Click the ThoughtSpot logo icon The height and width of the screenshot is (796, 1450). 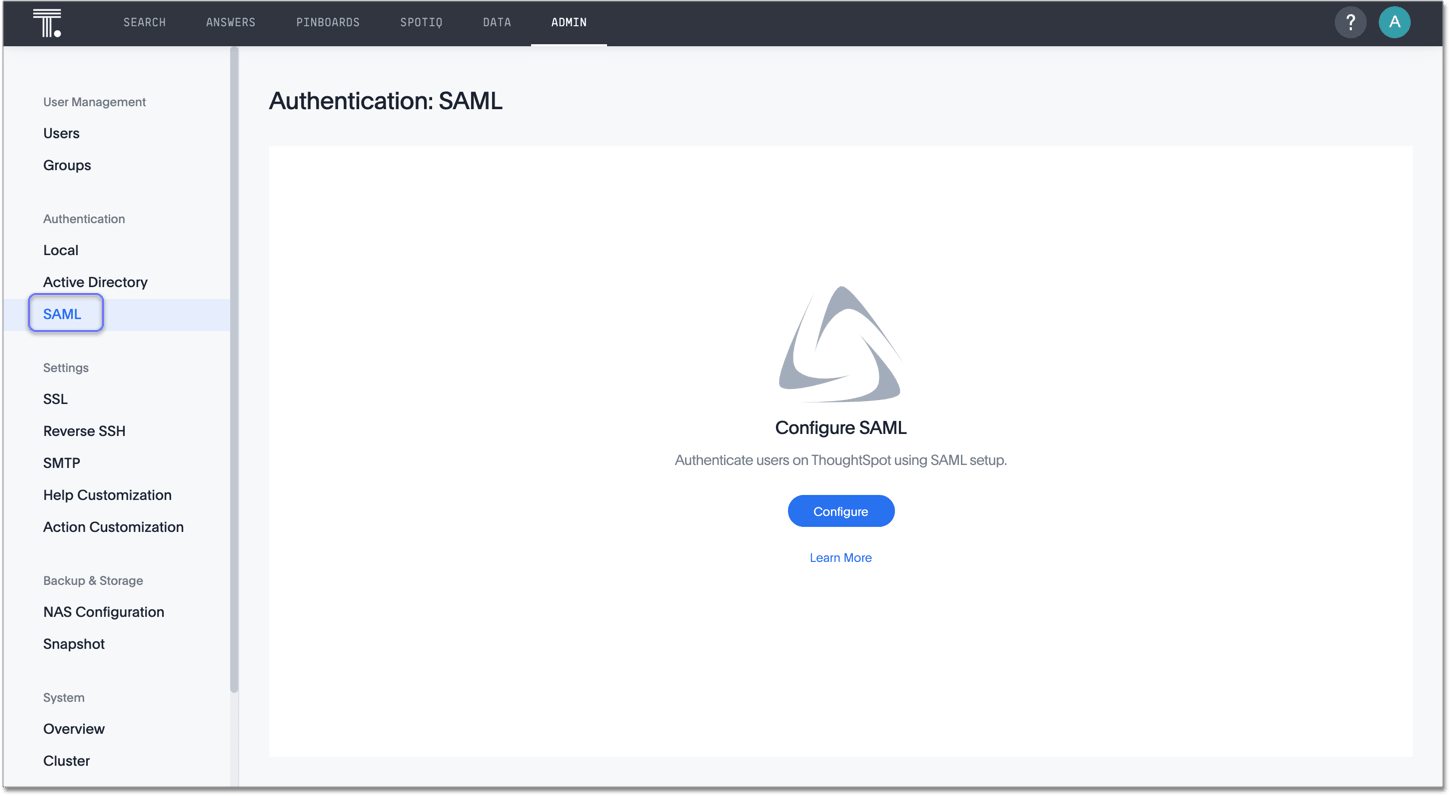point(47,22)
